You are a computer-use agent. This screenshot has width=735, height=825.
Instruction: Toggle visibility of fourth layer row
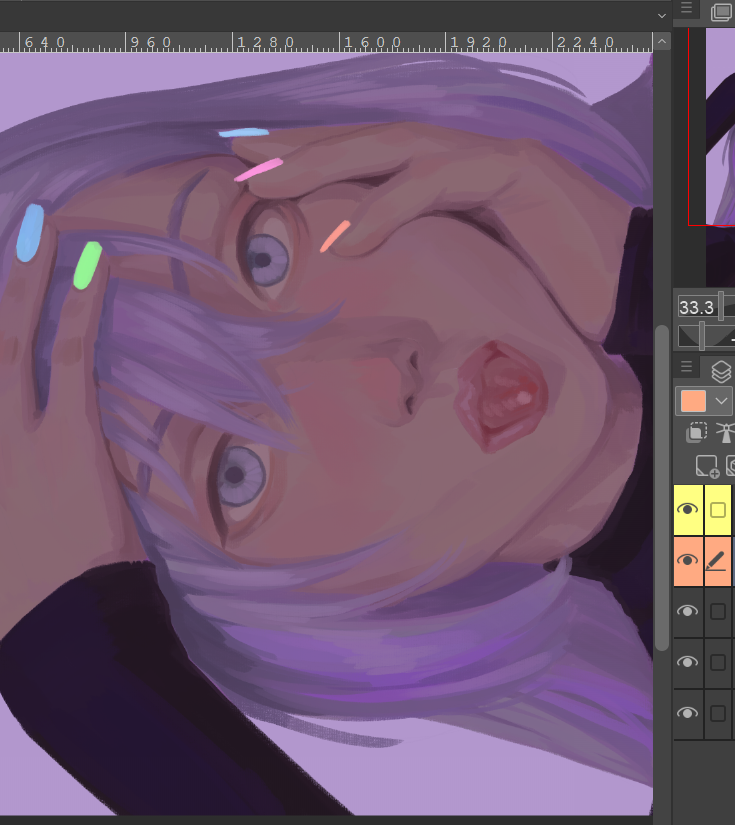tap(688, 662)
